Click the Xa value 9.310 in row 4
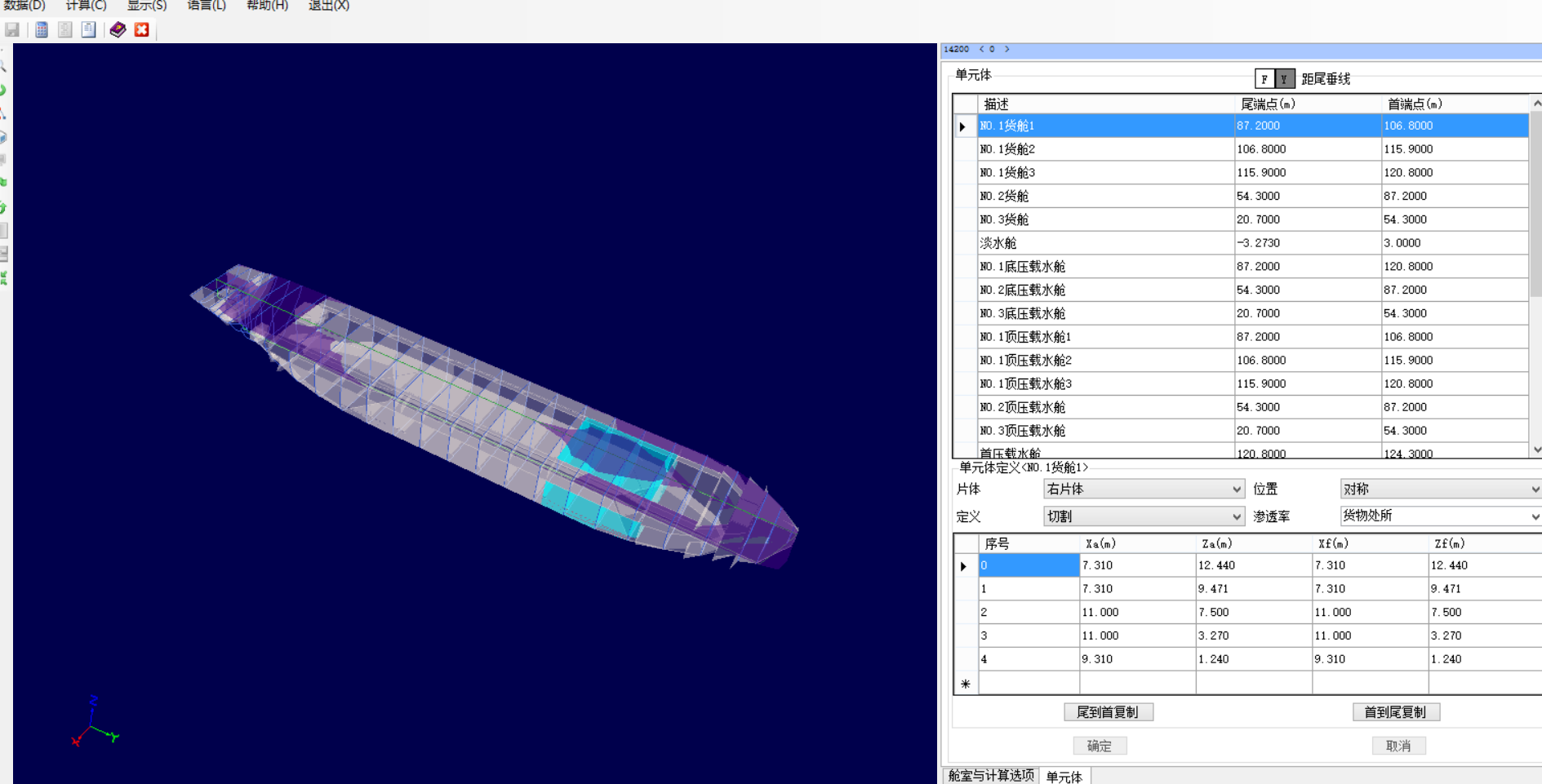Viewport: 1542px width, 784px height. pos(1138,659)
